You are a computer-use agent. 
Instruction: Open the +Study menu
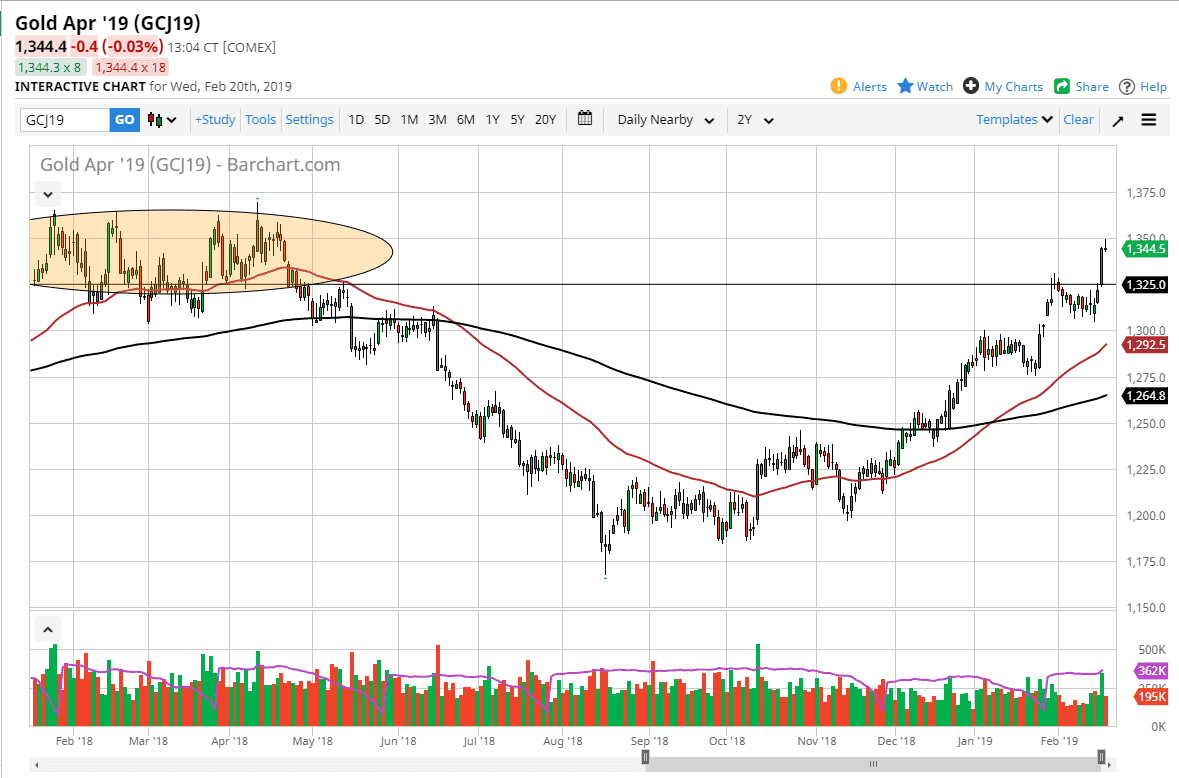(215, 120)
